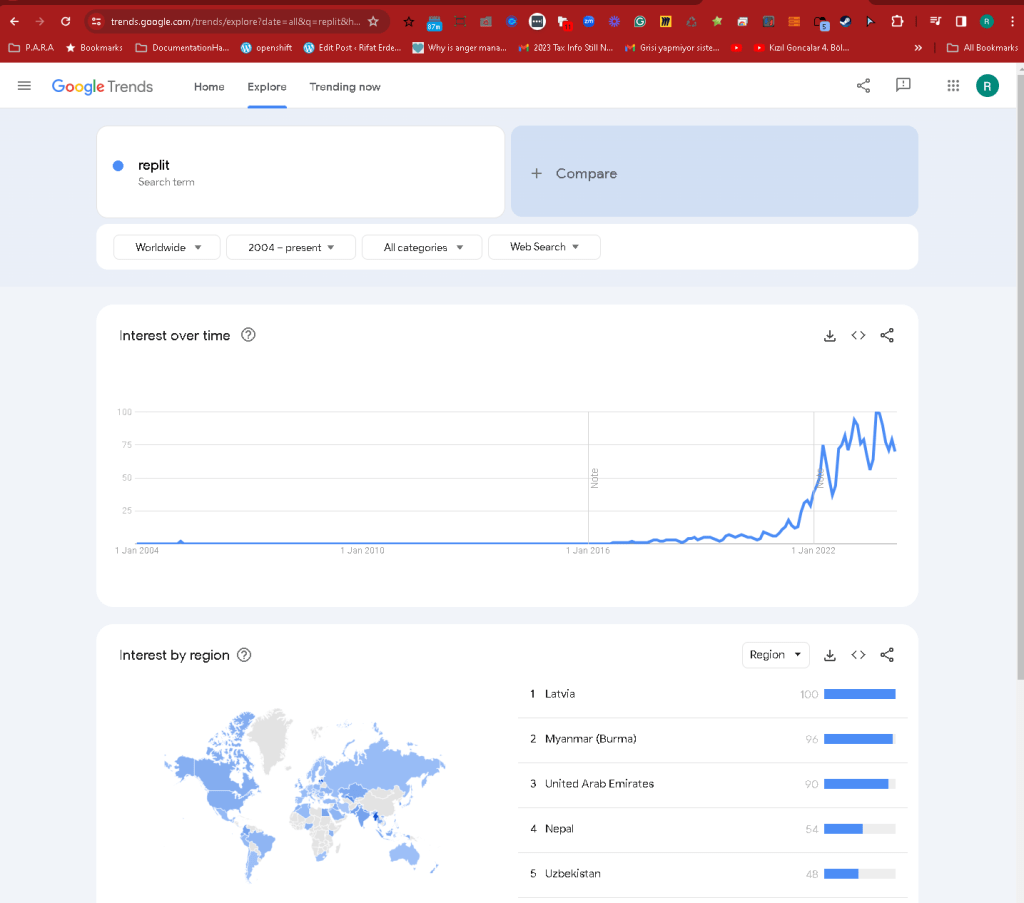Select the Explore tab

click(x=266, y=87)
